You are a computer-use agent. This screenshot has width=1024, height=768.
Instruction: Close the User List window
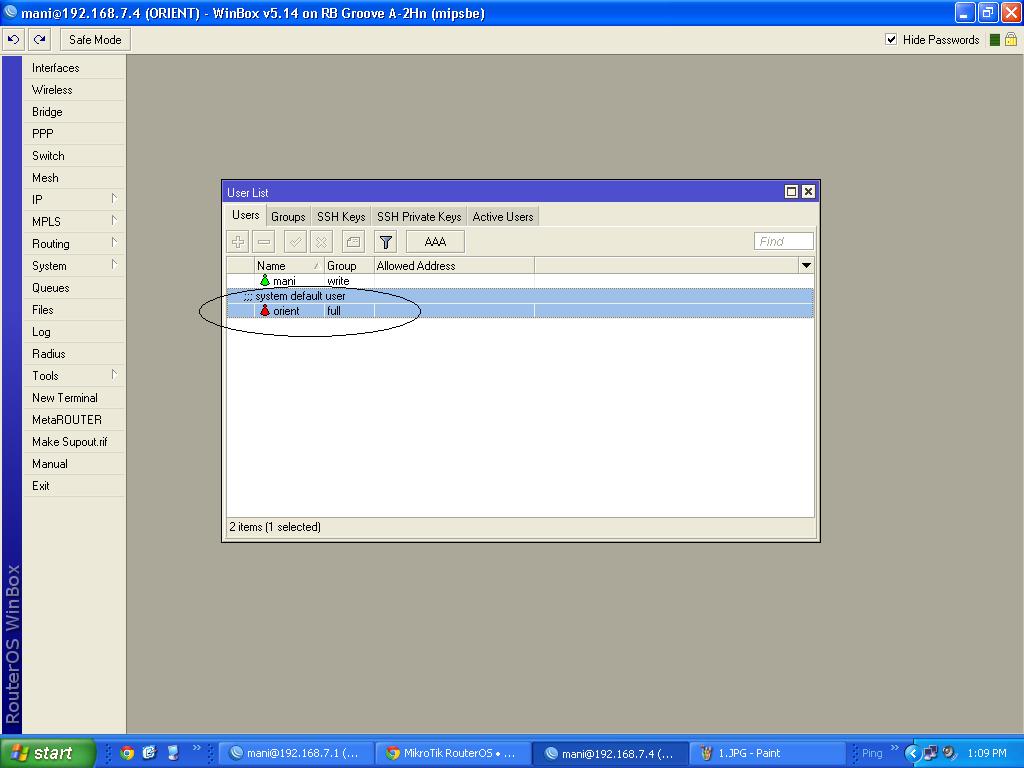coord(808,191)
